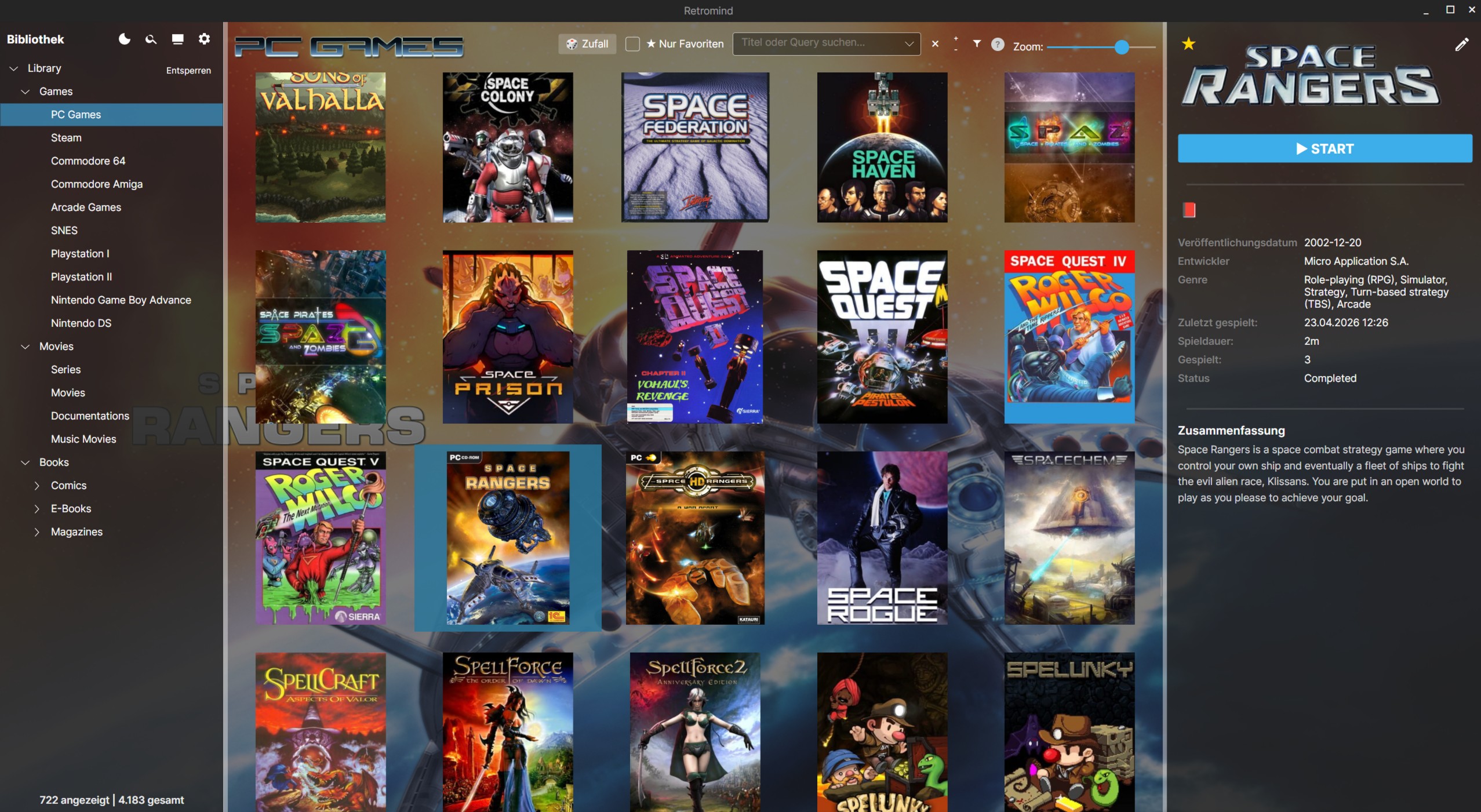Select the SpellCraft Aspects of Valor cover
This screenshot has height=812, width=1481.
(x=321, y=732)
